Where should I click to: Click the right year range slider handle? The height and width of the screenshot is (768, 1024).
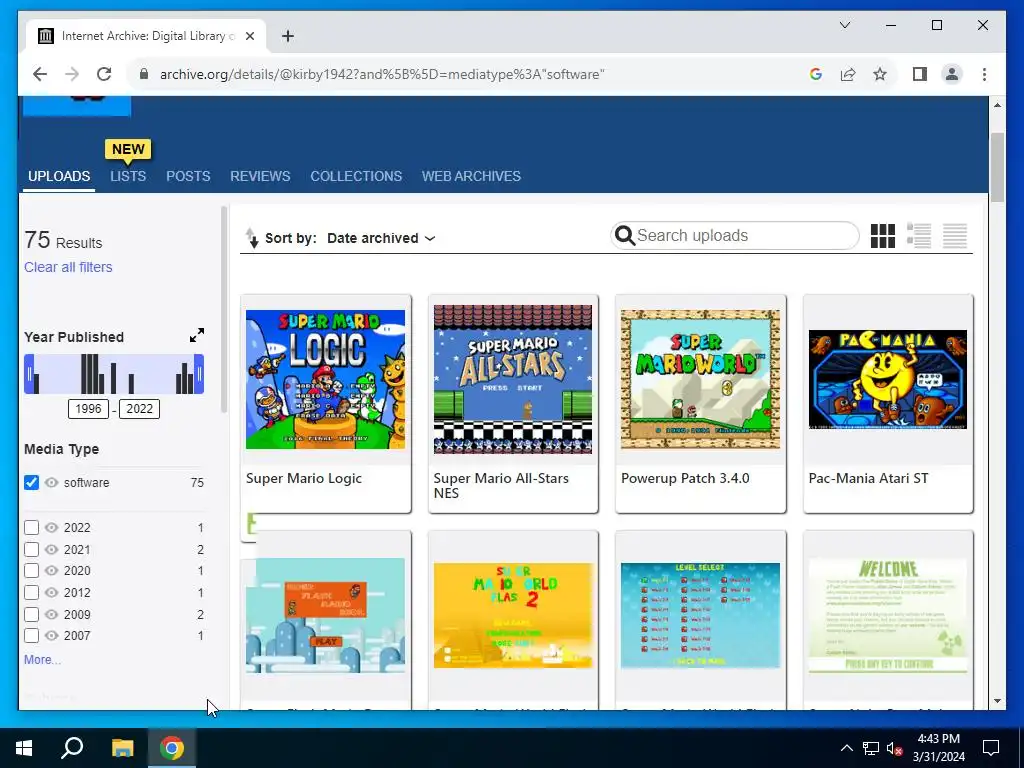[200, 374]
